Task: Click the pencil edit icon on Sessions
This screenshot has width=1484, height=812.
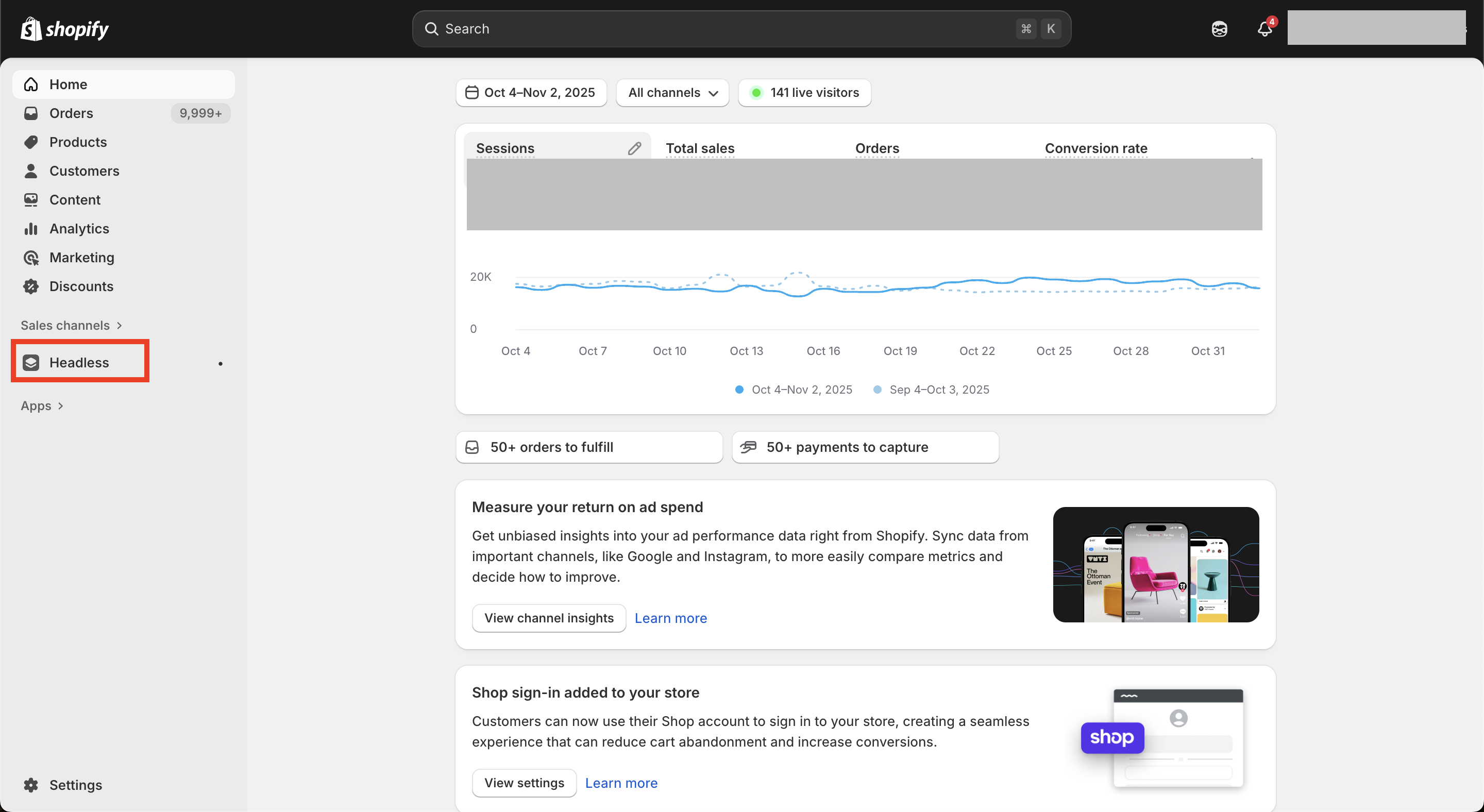Action: 634,148
